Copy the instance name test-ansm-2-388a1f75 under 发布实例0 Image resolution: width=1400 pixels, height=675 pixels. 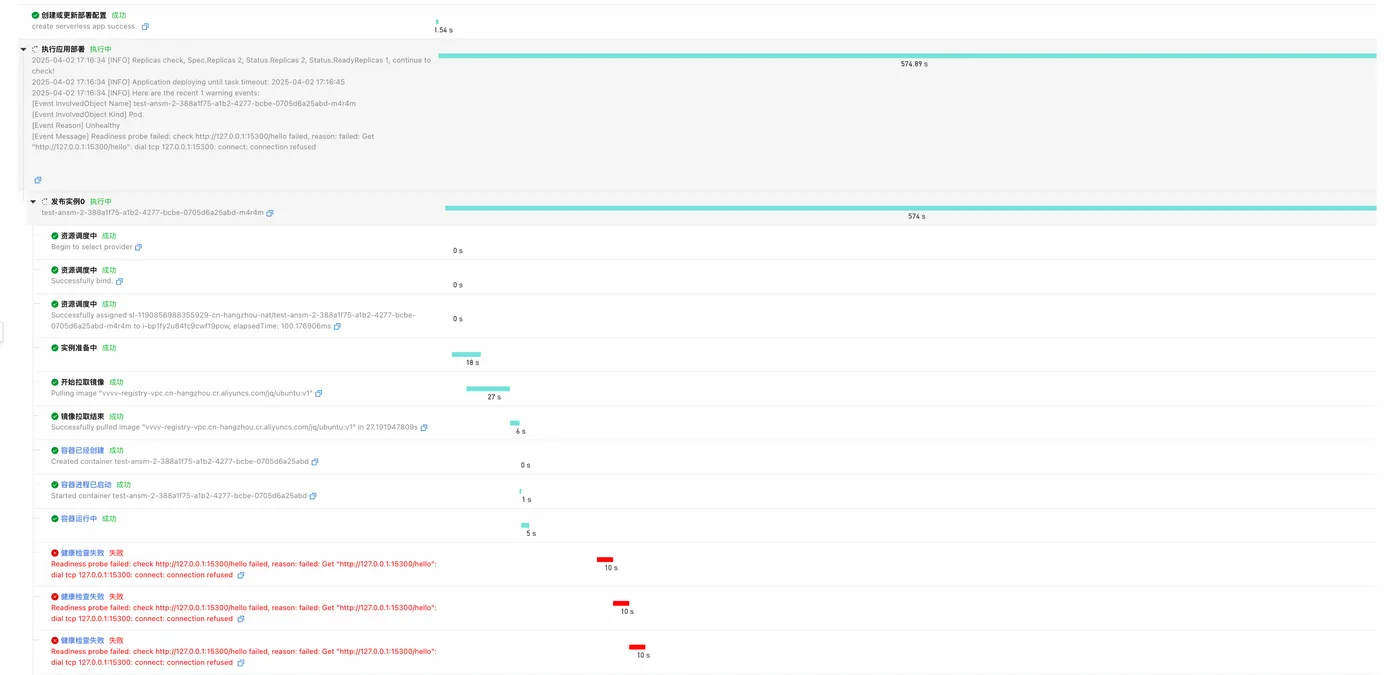click(270, 213)
